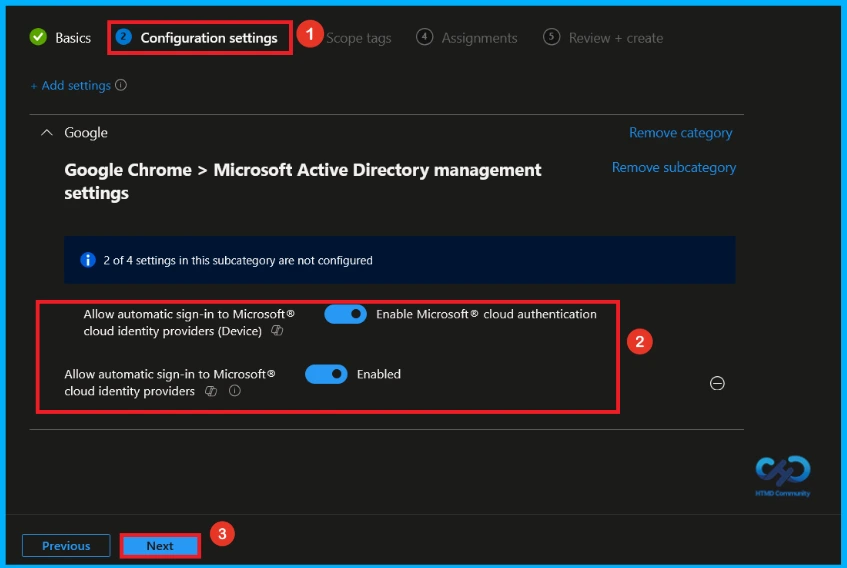Open the Review + create step

(616, 38)
